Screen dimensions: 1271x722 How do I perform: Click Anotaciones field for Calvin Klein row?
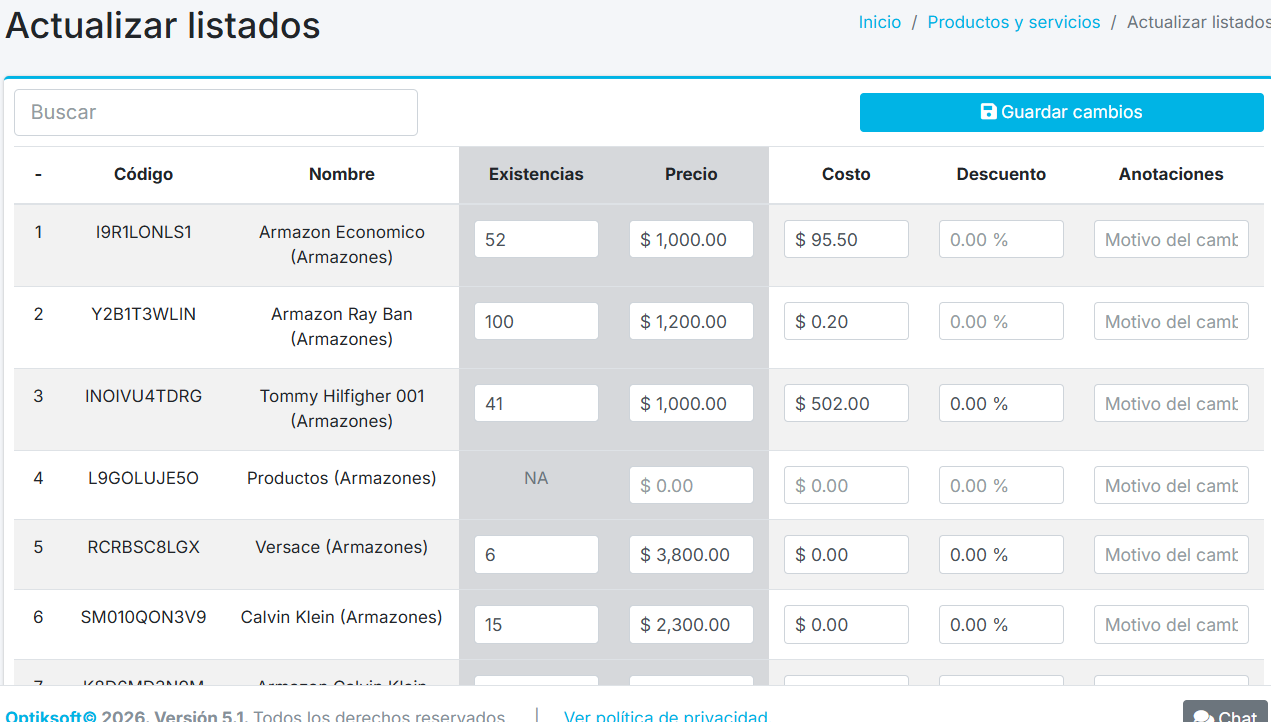coord(1171,625)
